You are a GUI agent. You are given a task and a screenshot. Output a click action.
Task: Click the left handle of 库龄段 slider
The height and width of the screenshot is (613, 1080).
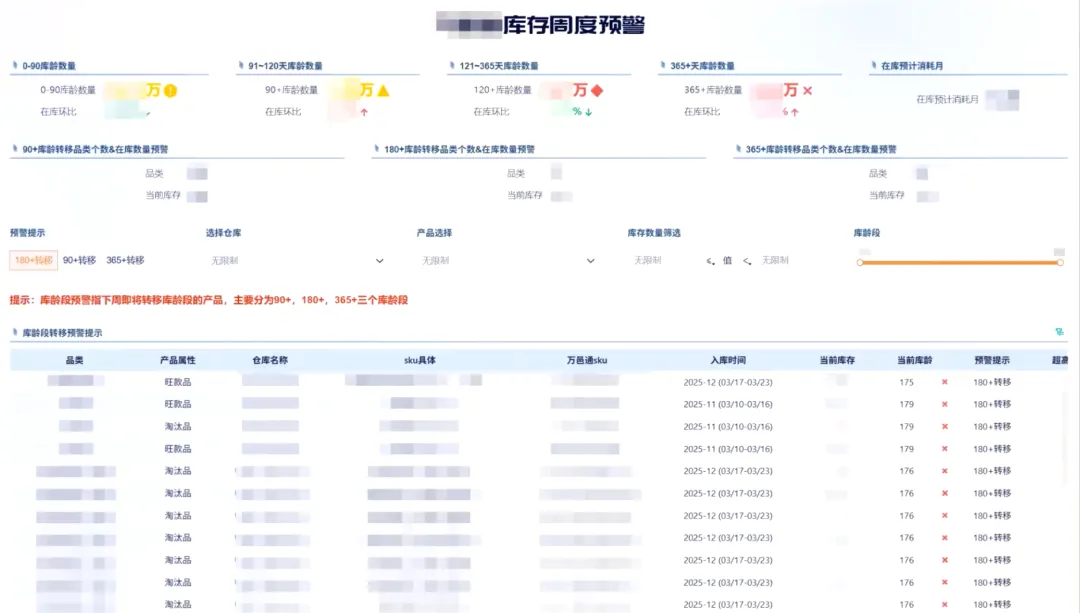(860, 263)
